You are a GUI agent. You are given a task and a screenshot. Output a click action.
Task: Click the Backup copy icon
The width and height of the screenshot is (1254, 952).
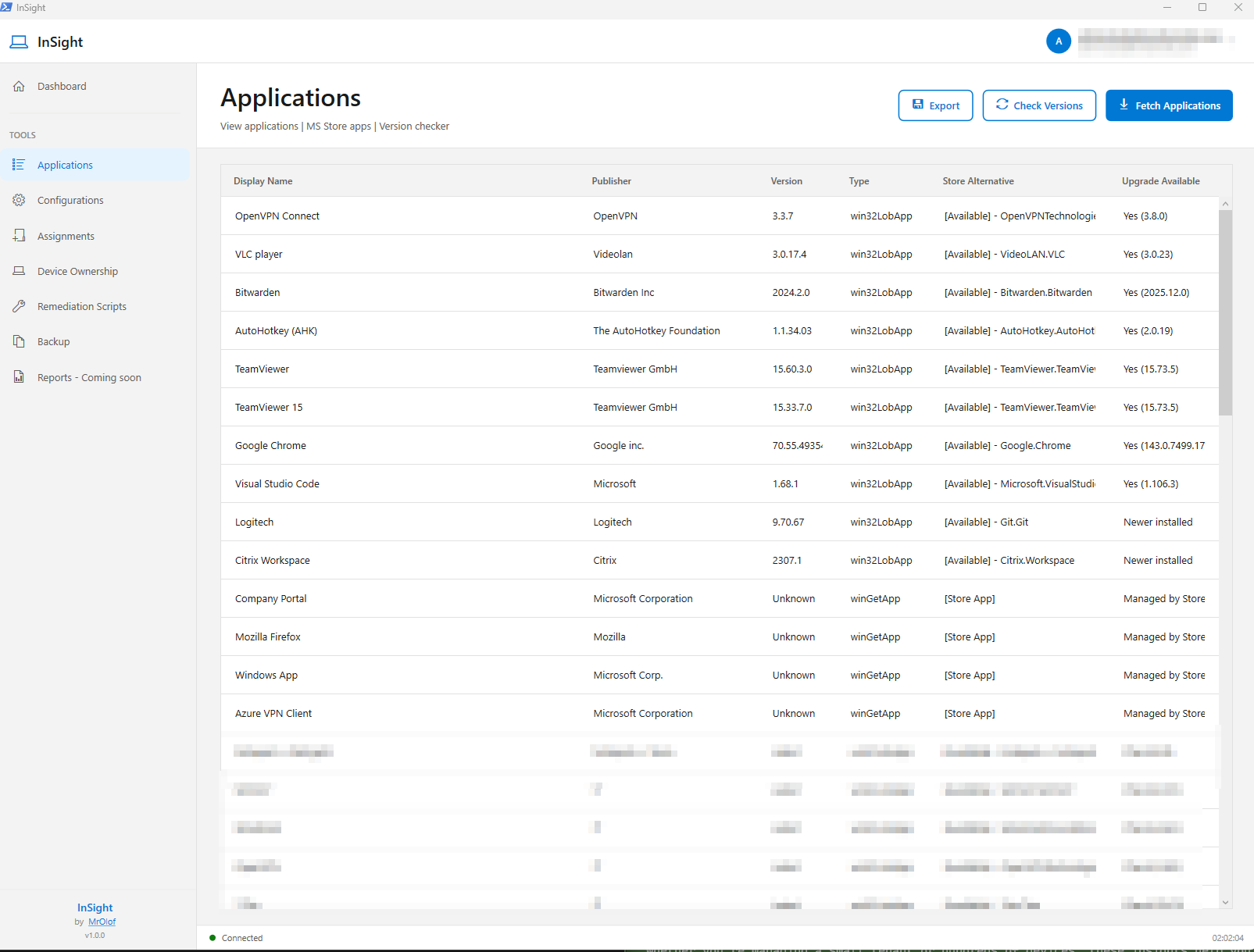coord(19,341)
